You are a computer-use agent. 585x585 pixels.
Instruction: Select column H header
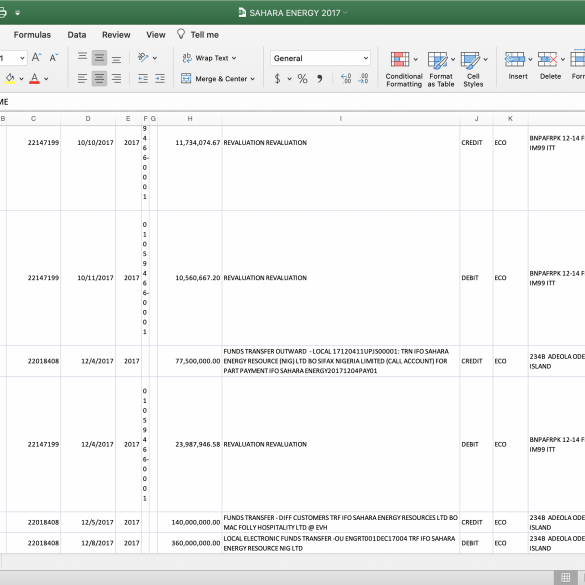point(190,119)
